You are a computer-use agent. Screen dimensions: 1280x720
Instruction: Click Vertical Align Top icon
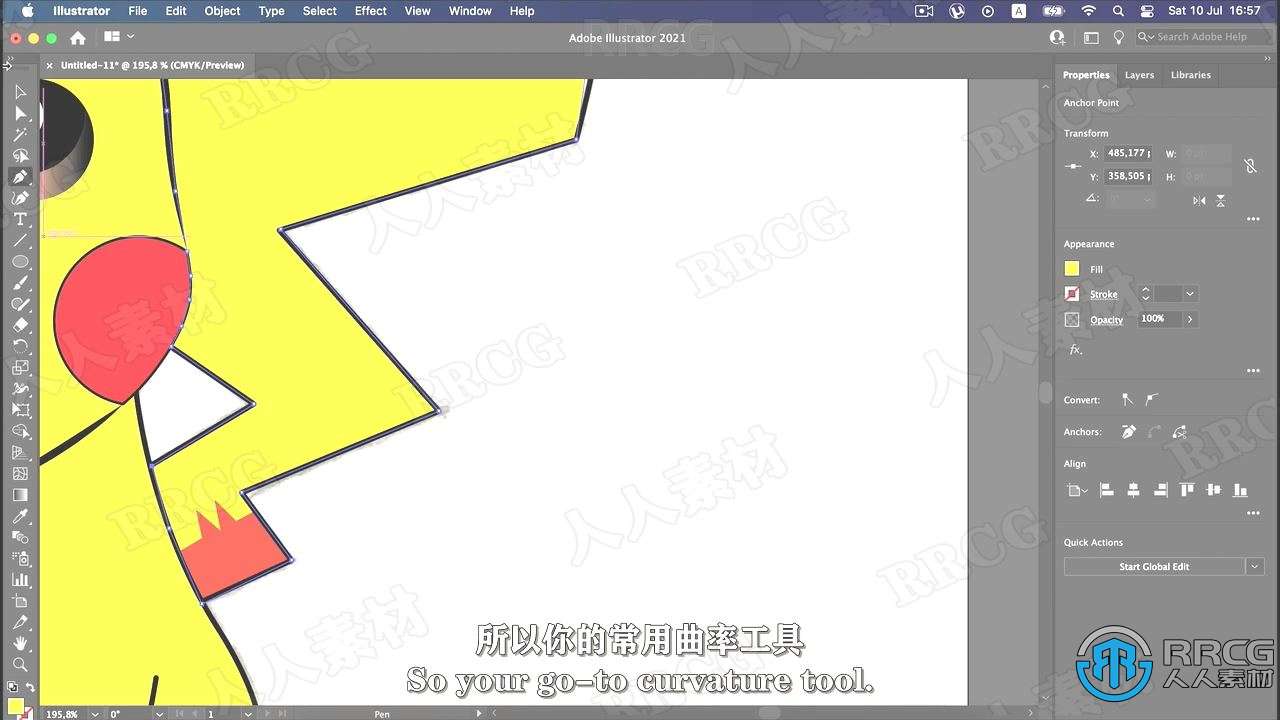1187,490
